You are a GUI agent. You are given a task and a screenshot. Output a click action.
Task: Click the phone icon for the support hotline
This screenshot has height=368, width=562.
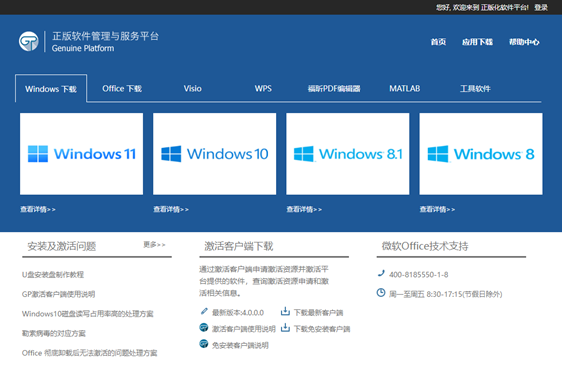tap(381, 273)
